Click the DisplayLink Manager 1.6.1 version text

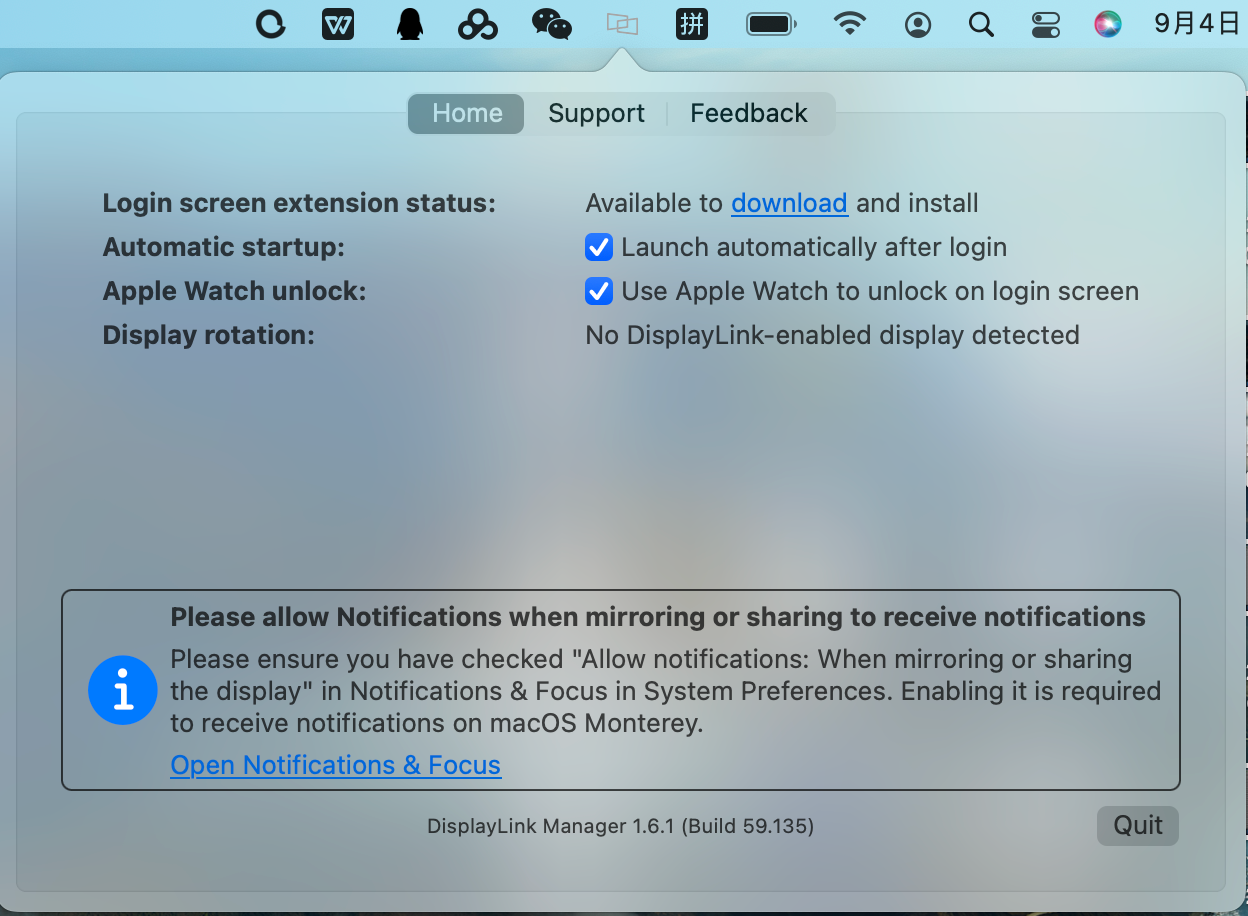click(x=620, y=826)
